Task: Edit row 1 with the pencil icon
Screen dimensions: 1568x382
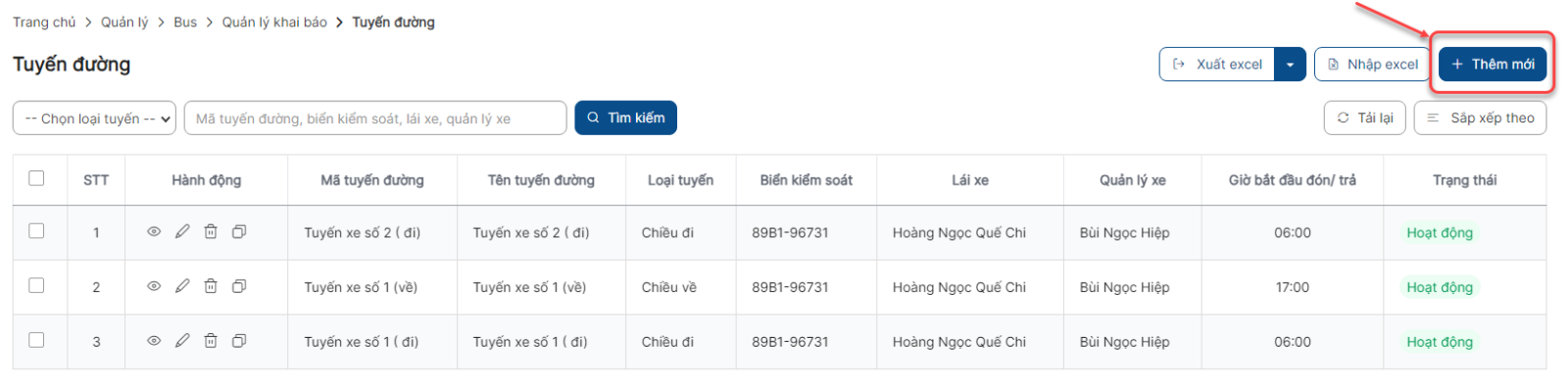Action: pos(182,232)
